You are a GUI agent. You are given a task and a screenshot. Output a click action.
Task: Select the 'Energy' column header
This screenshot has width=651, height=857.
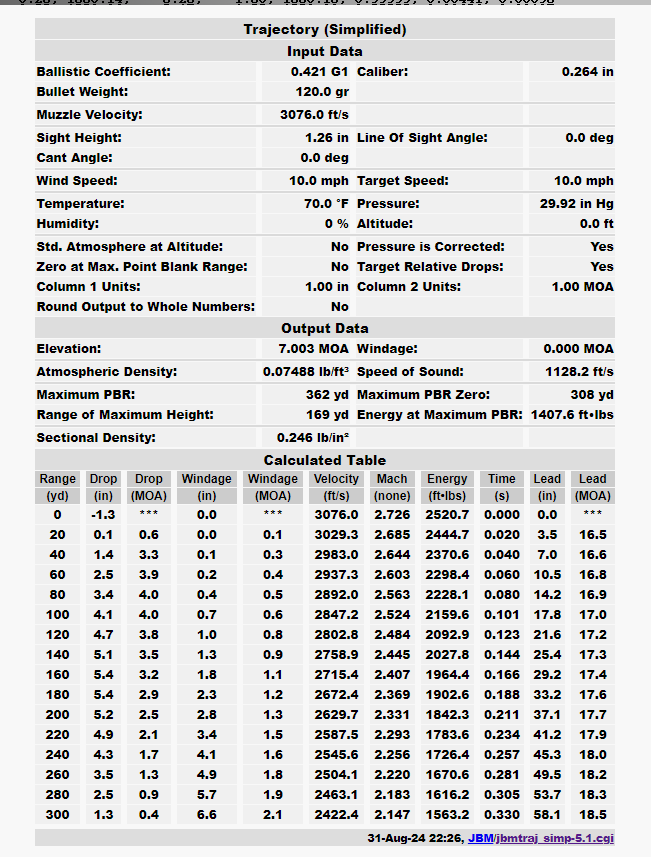pos(447,479)
